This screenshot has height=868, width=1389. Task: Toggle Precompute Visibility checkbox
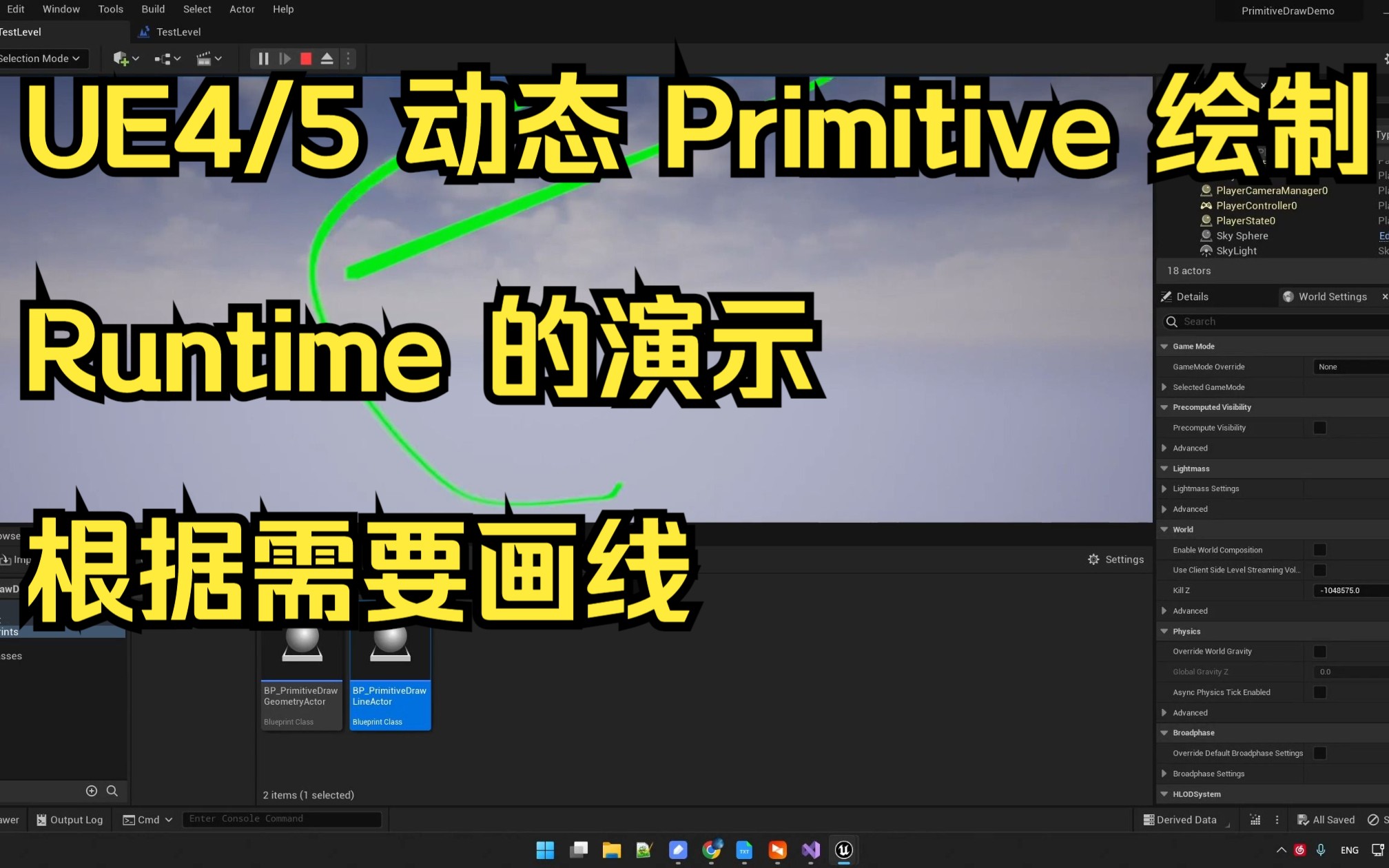[1319, 428]
